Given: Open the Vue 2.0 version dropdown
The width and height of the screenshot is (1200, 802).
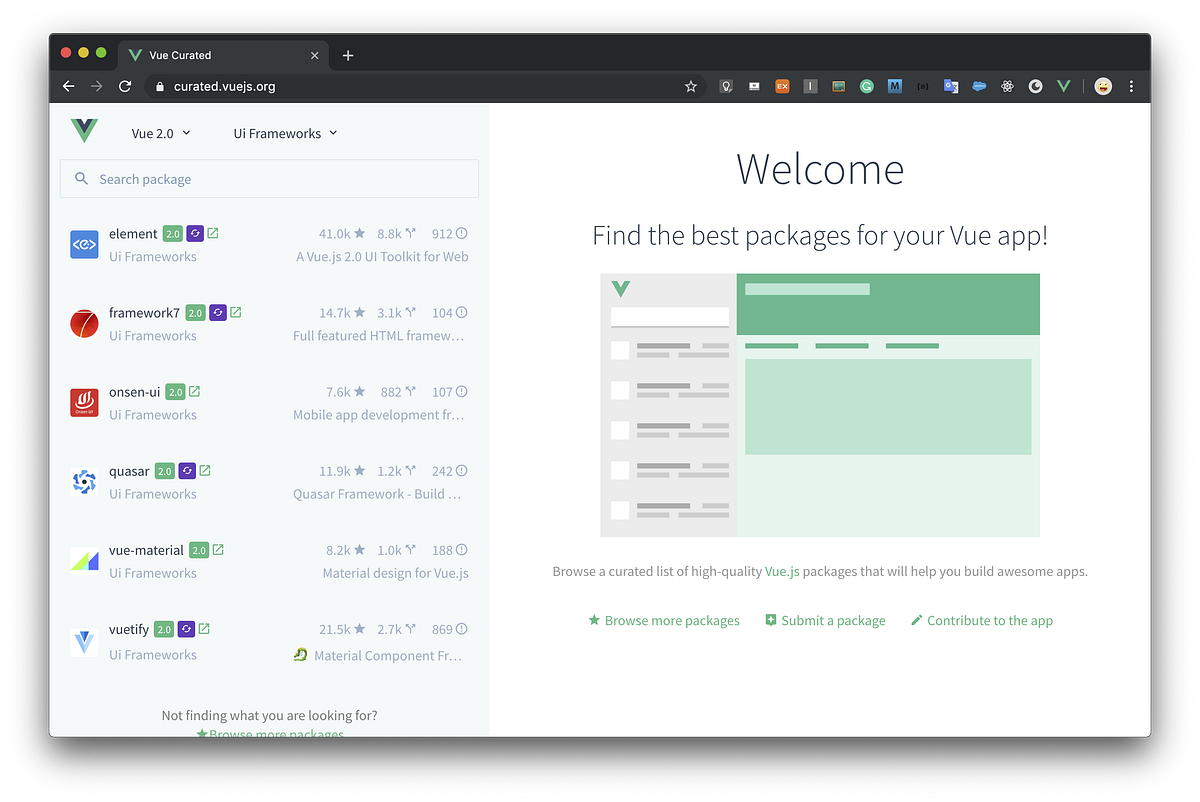Looking at the screenshot, I should click(x=160, y=132).
